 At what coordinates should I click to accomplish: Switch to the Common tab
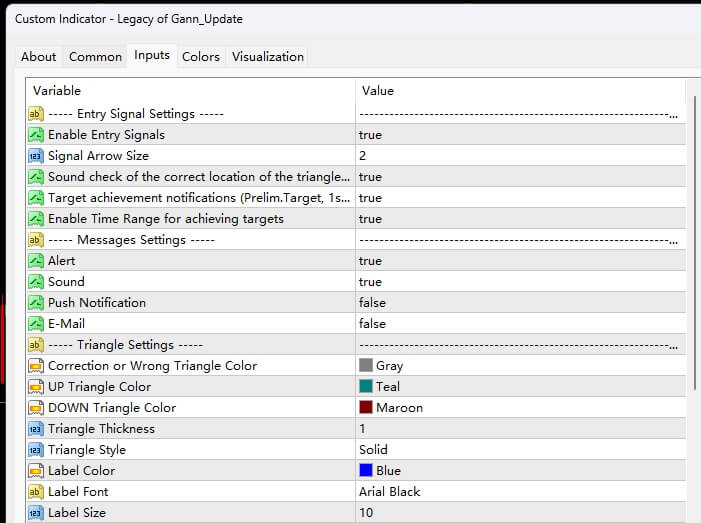(95, 57)
